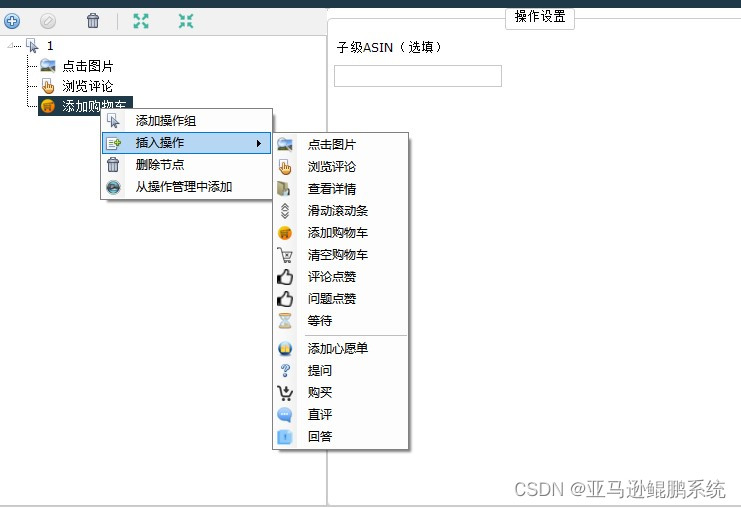The height and width of the screenshot is (508, 741).
Task: Click the orange cart icon next to submenu 添加购物车
Action: [285, 233]
